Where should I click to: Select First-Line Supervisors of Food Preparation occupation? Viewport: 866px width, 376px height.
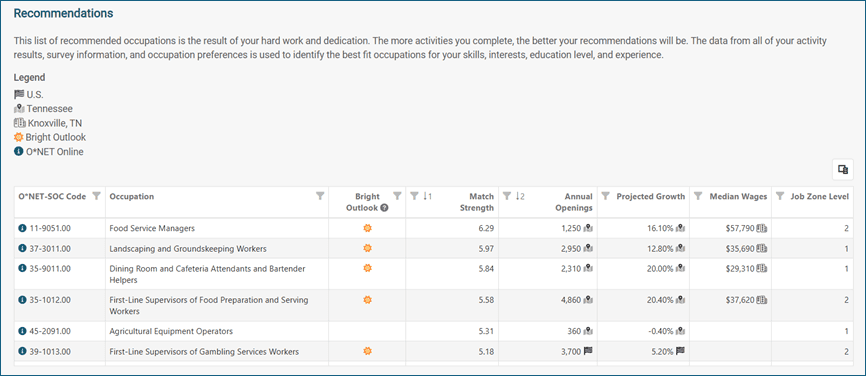click(209, 306)
